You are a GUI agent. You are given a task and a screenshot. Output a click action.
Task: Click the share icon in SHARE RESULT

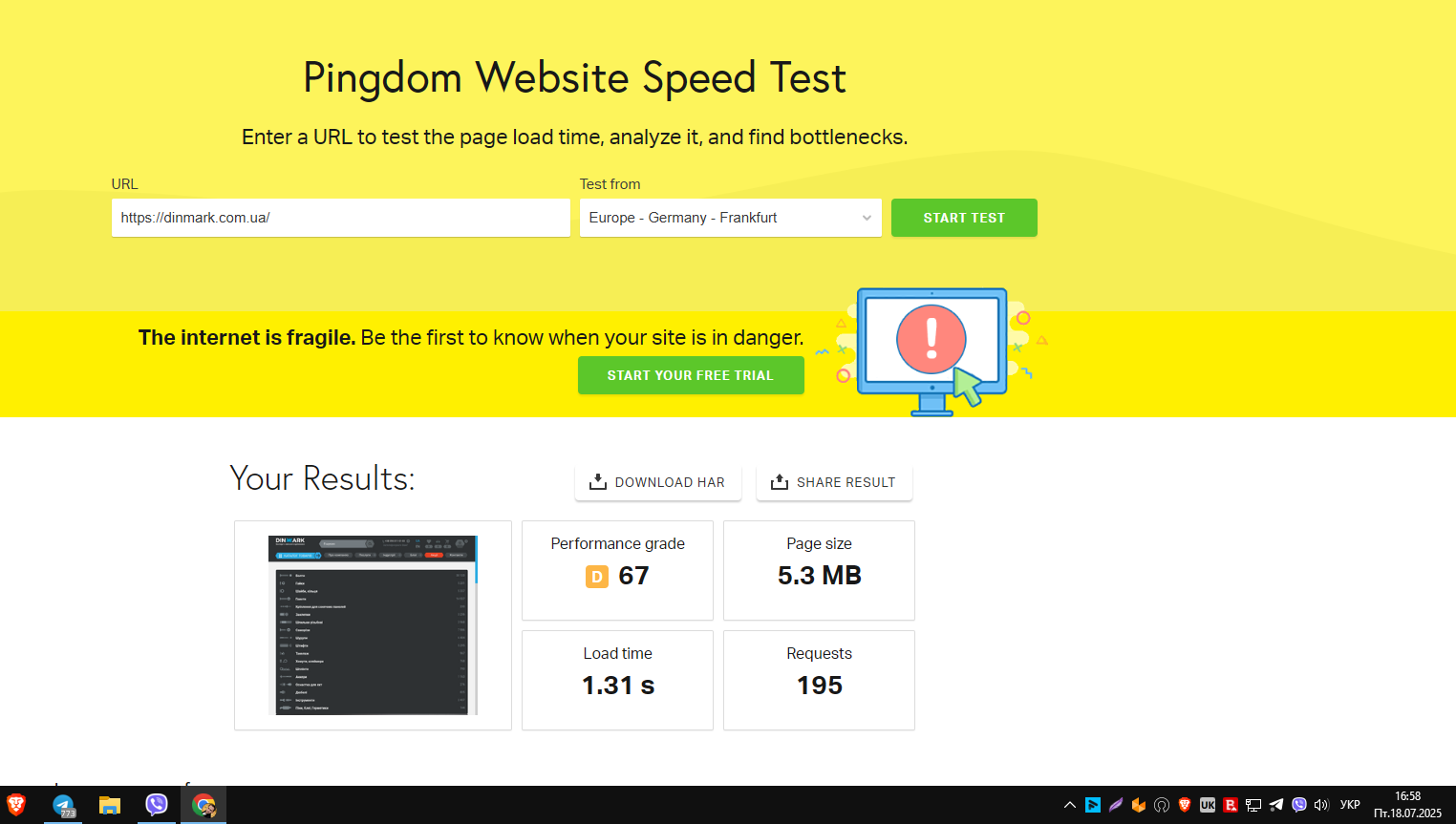tap(780, 482)
